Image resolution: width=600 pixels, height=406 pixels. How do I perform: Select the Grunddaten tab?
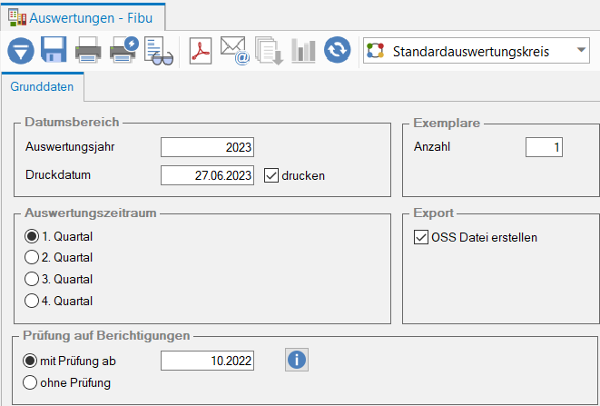tap(42, 86)
